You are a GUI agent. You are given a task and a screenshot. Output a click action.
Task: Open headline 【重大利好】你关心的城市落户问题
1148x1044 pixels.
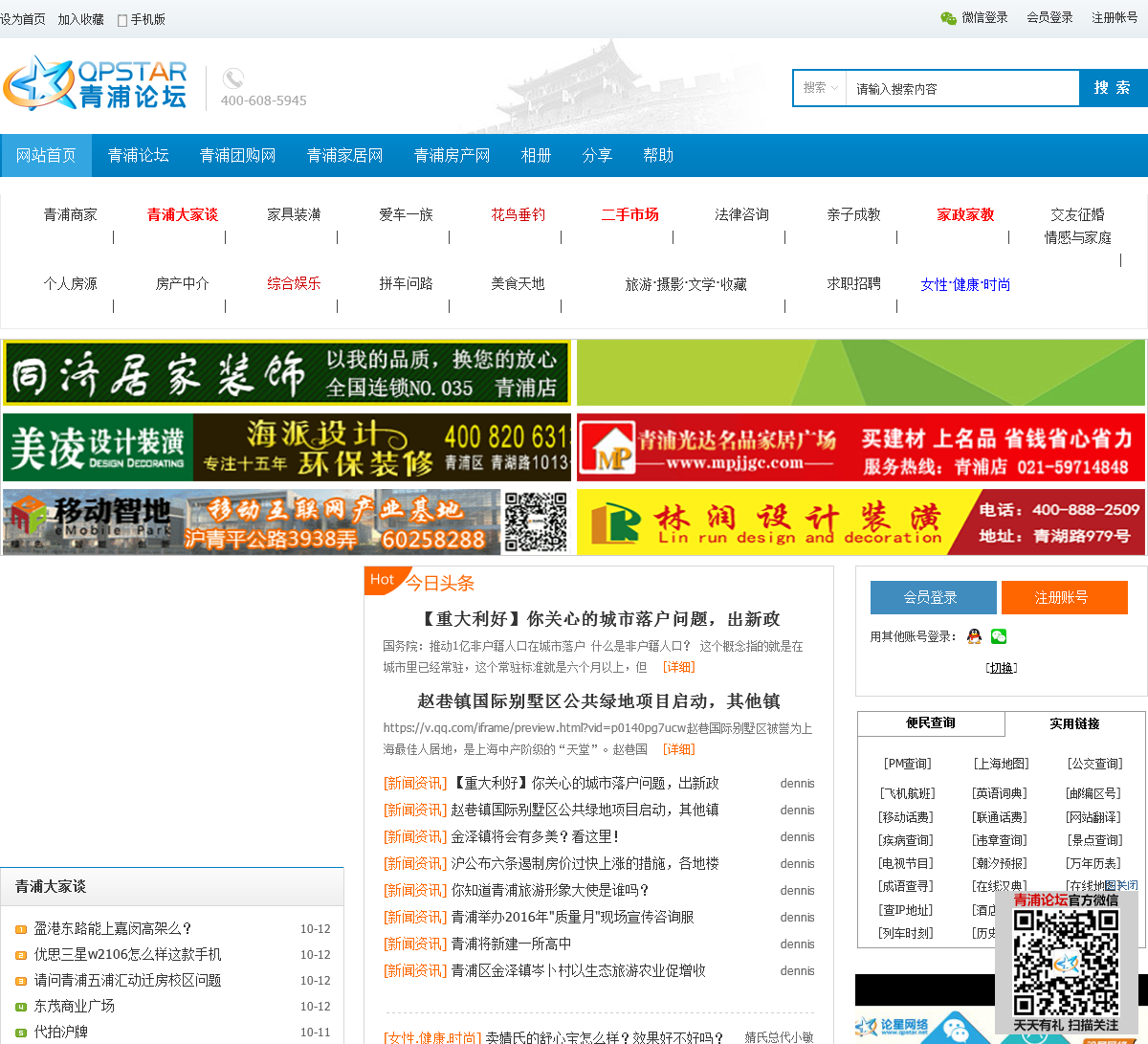point(601,619)
